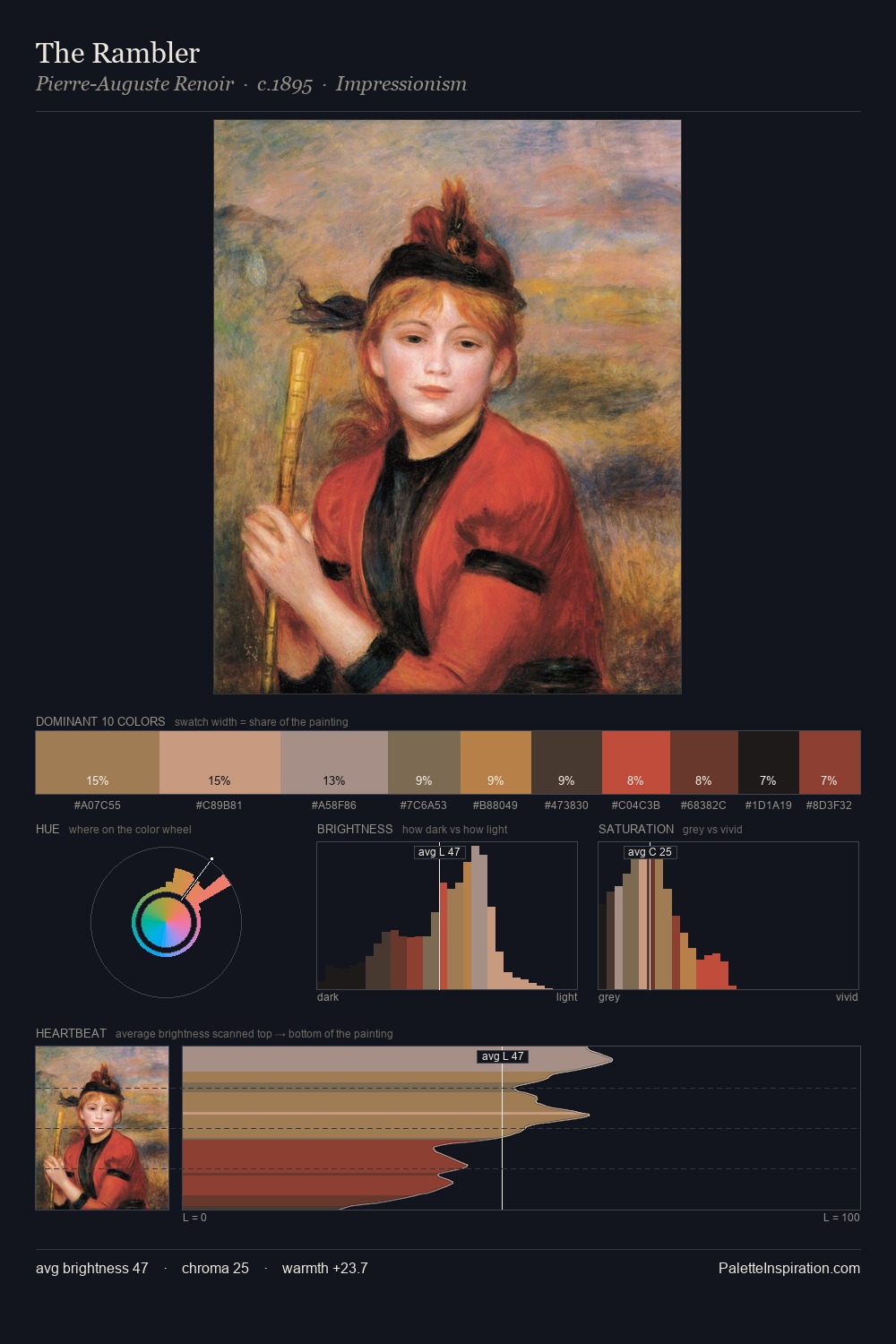Click the 'light' axis label under Brightness
The image size is (896, 1344).
click(x=566, y=996)
